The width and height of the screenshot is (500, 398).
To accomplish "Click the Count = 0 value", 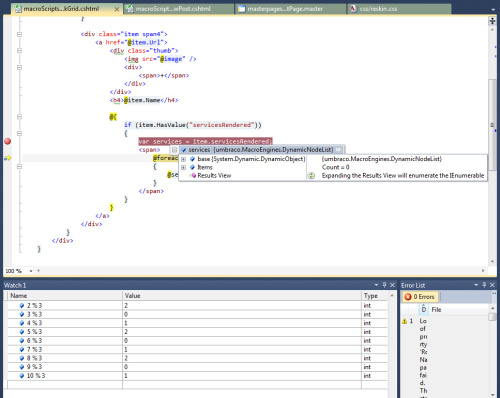I will coord(335,167).
